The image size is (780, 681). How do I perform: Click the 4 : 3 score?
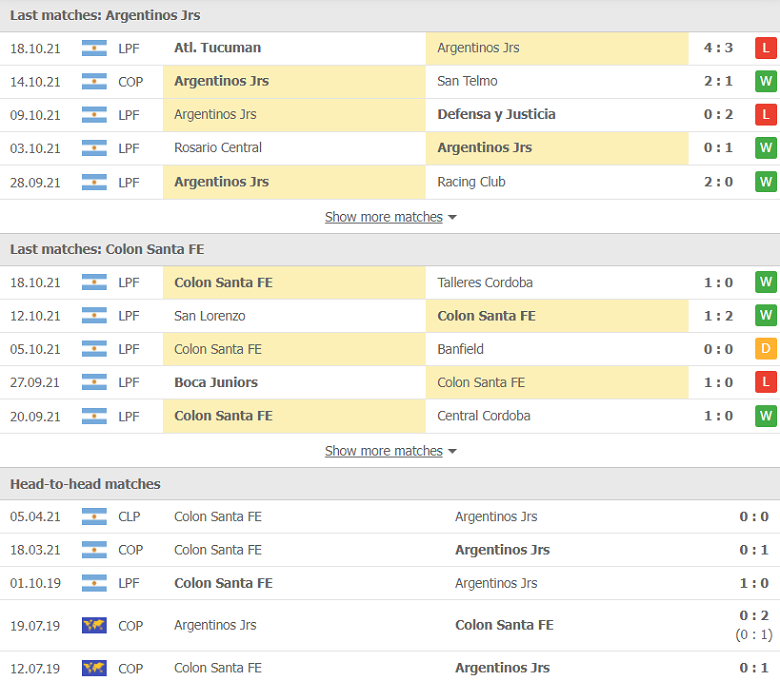pyautogui.click(x=718, y=48)
